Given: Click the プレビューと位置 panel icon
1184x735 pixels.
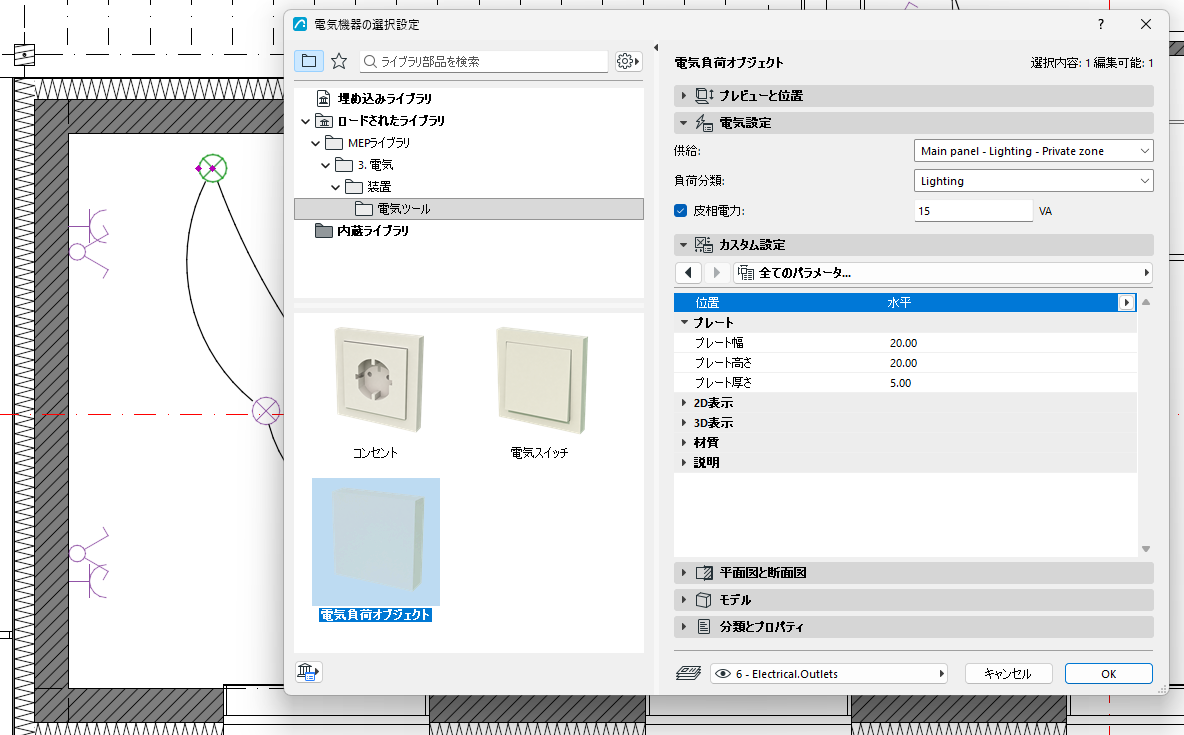Looking at the screenshot, I should pos(705,96).
